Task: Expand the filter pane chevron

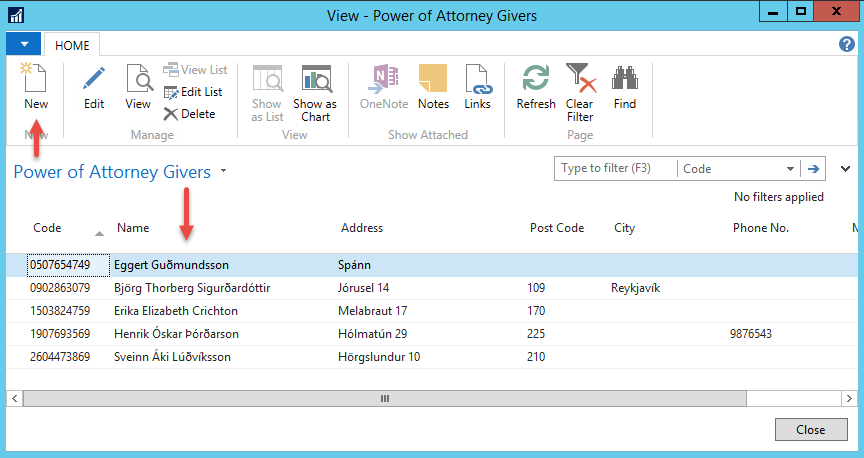Action: click(846, 169)
